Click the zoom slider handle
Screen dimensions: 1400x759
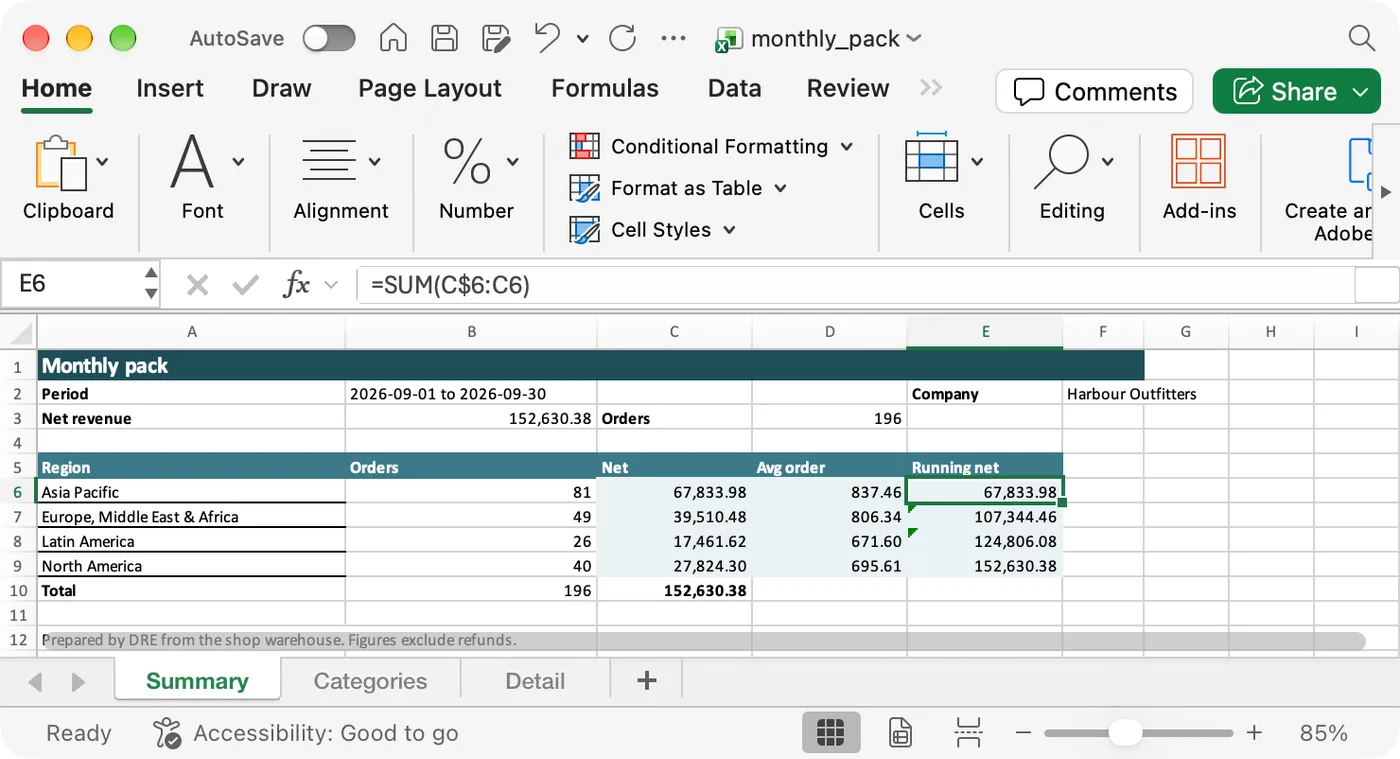click(1125, 733)
